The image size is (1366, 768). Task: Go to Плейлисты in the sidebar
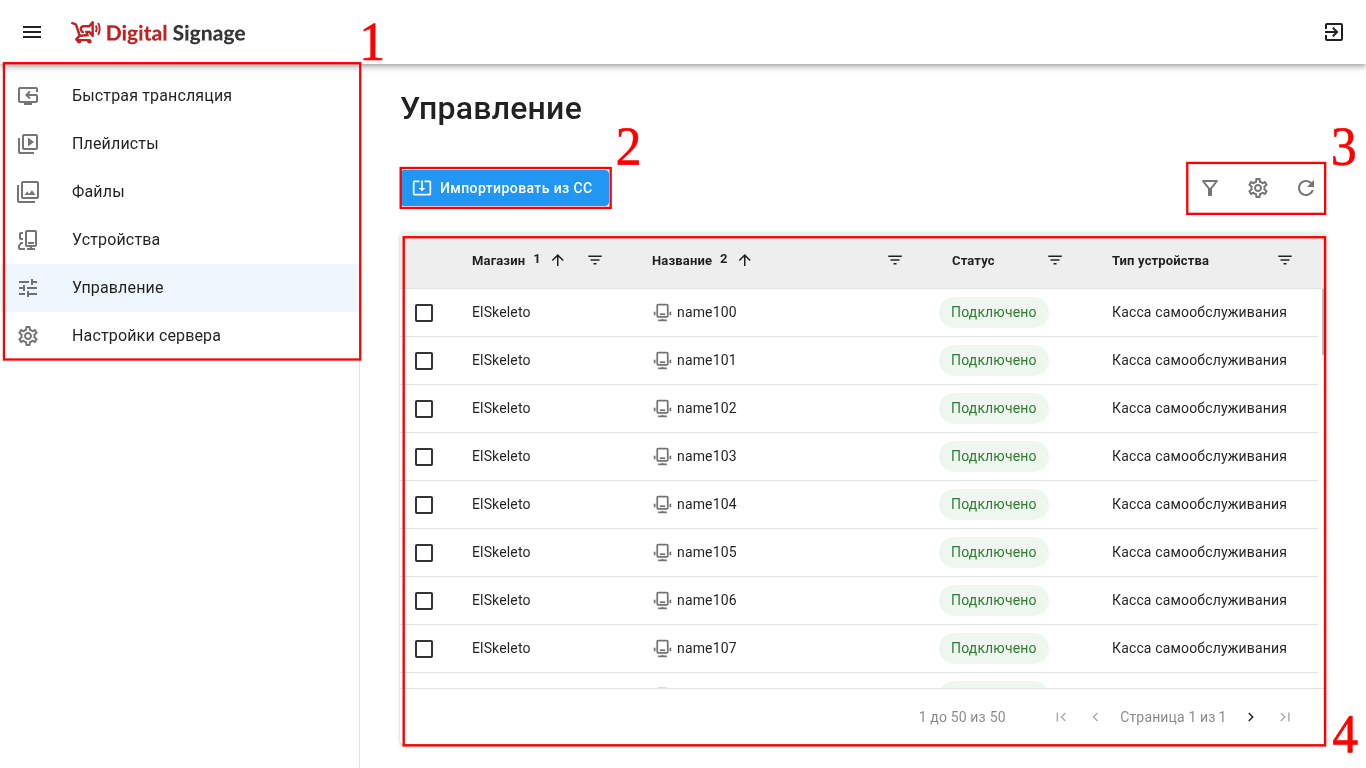click(x=115, y=144)
